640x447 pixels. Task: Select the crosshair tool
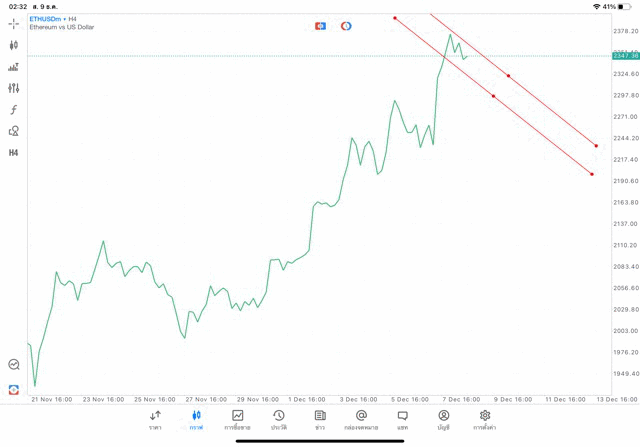coord(14,23)
